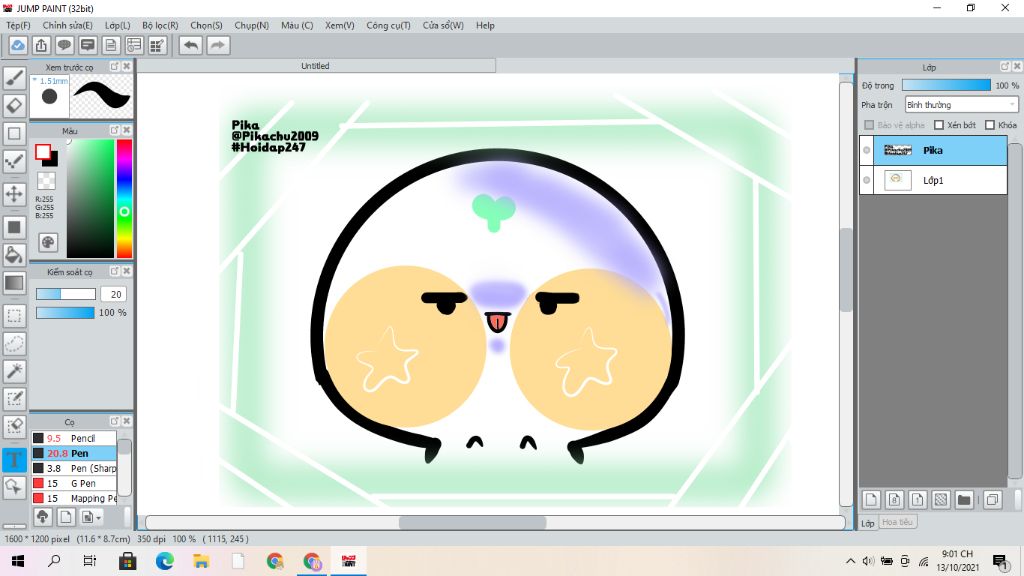Image resolution: width=1024 pixels, height=576 pixels.
Task: Adjust the layer Độ trong opacity slider
Action: (946, 85)
